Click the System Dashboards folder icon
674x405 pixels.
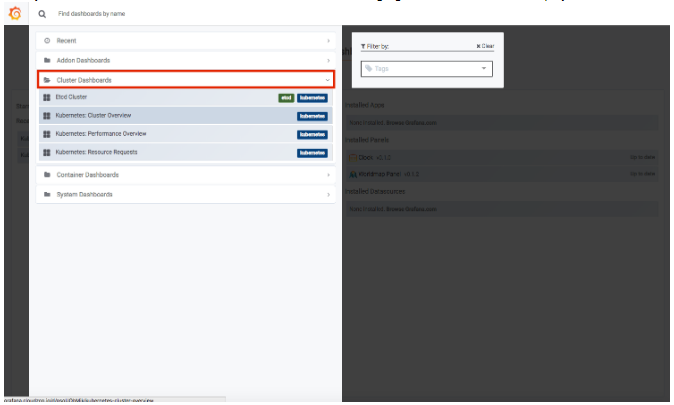pyautogui.click(x=47, y=194)
